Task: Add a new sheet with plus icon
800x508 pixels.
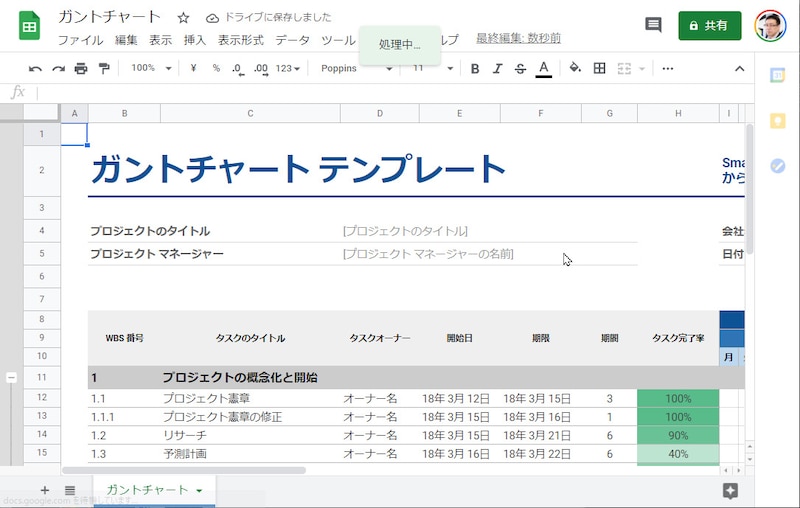Action: tap(44, 490)
